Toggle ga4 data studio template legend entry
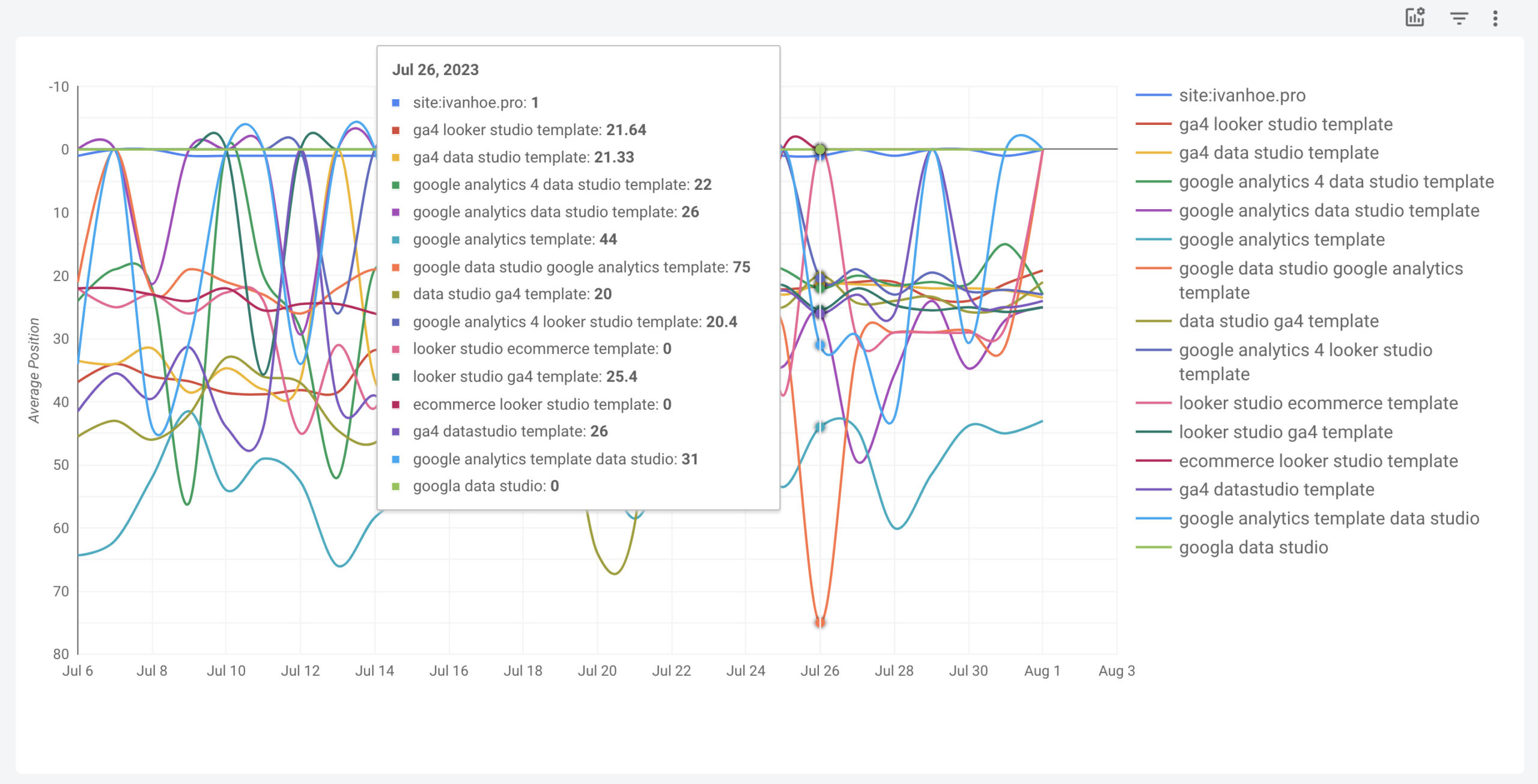1538x784 pixels. click(1278, 153)
